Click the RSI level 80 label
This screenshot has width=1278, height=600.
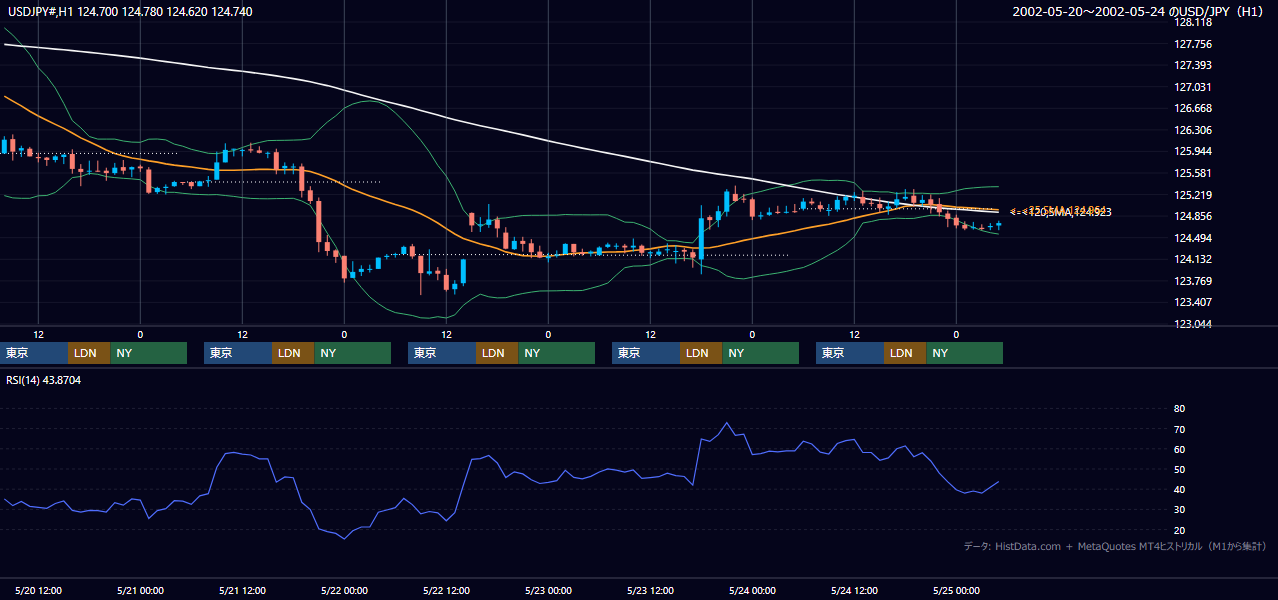[1180, 409]
